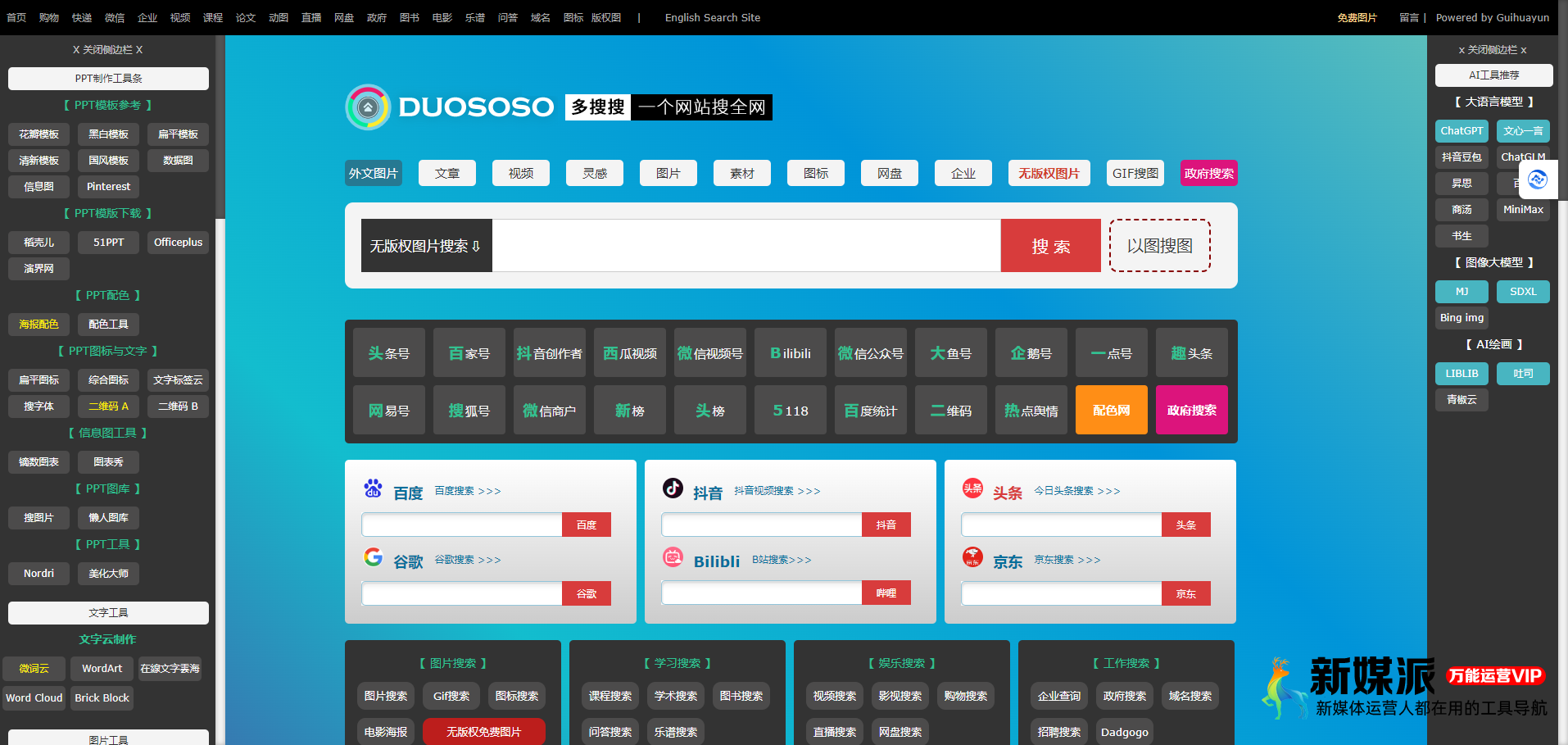Open the MiniMax link
The width and height of the screenshot is (1568, 745).
1523,209
